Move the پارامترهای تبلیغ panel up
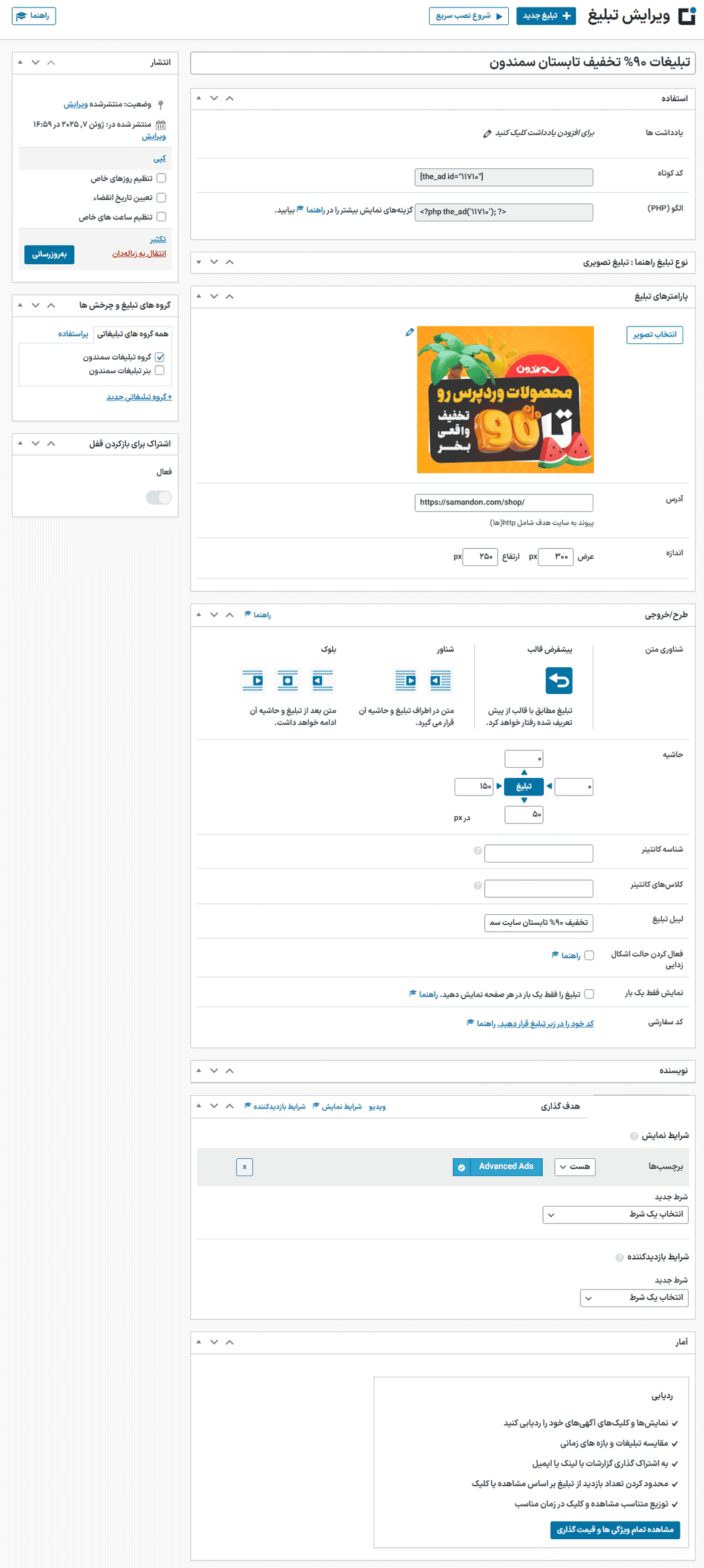This screenshot has width=704, height=1568. [x=230, y=296]
